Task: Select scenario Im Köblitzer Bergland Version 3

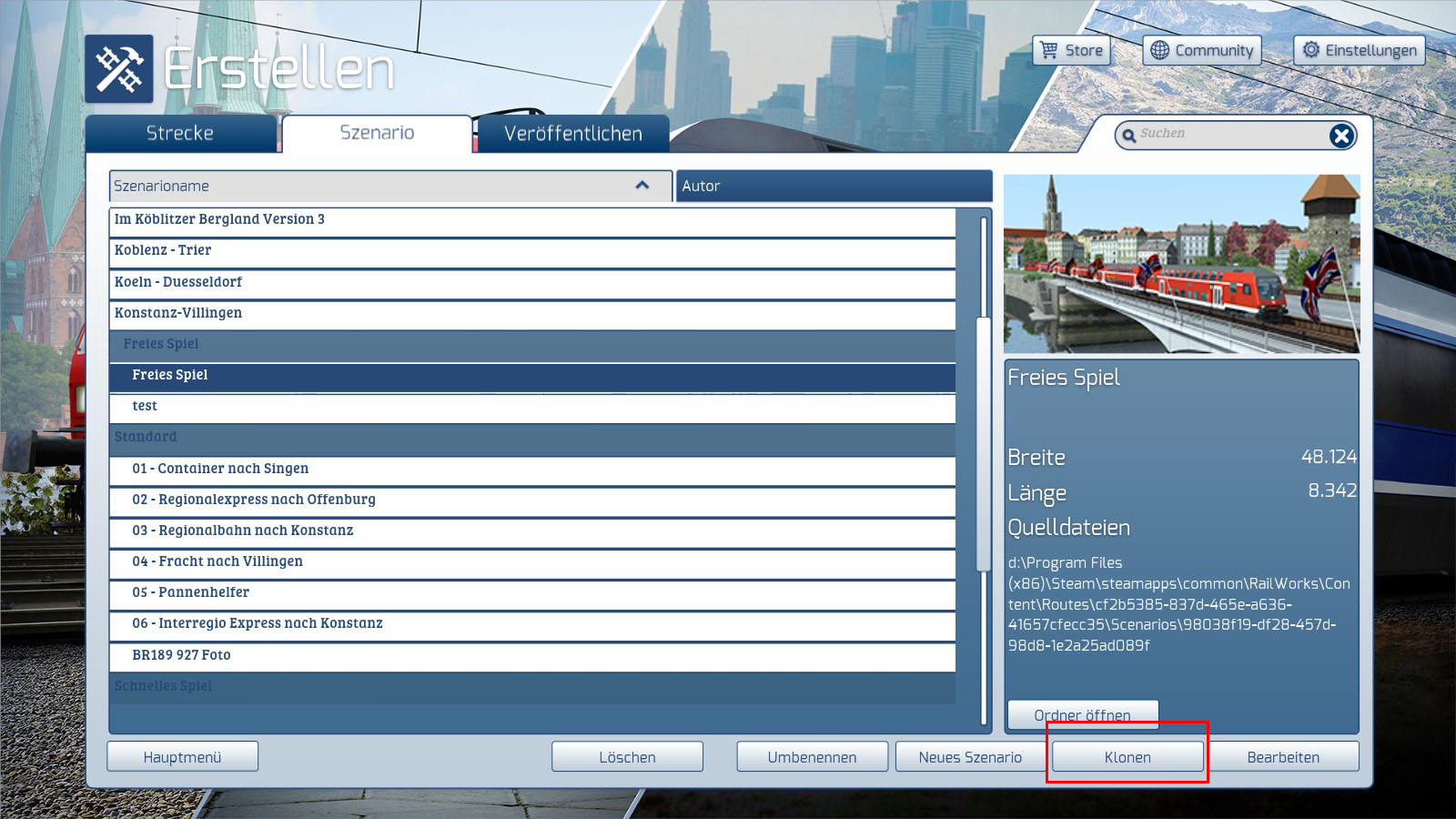Action: click(532, 220)
